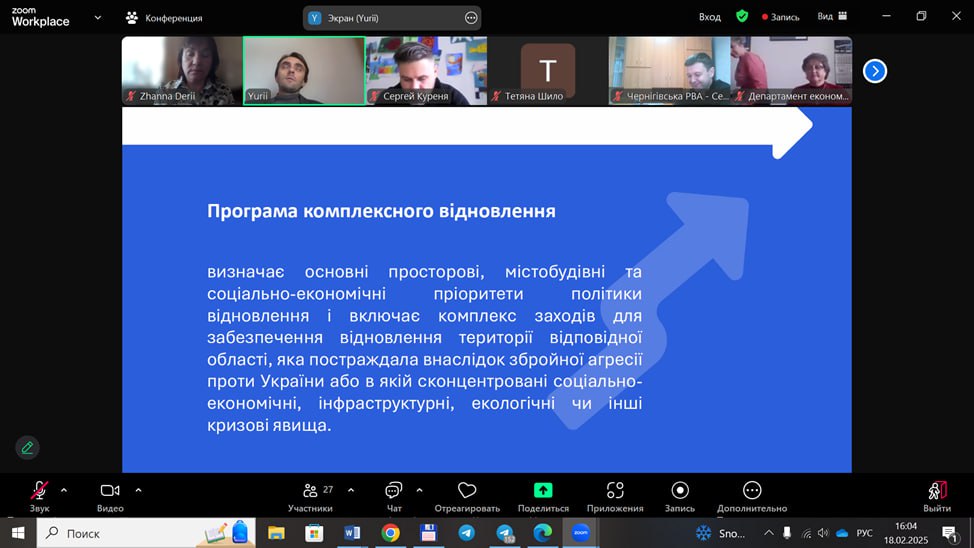Toggle the camera Video (Видео) button

[x=110, y=490]
